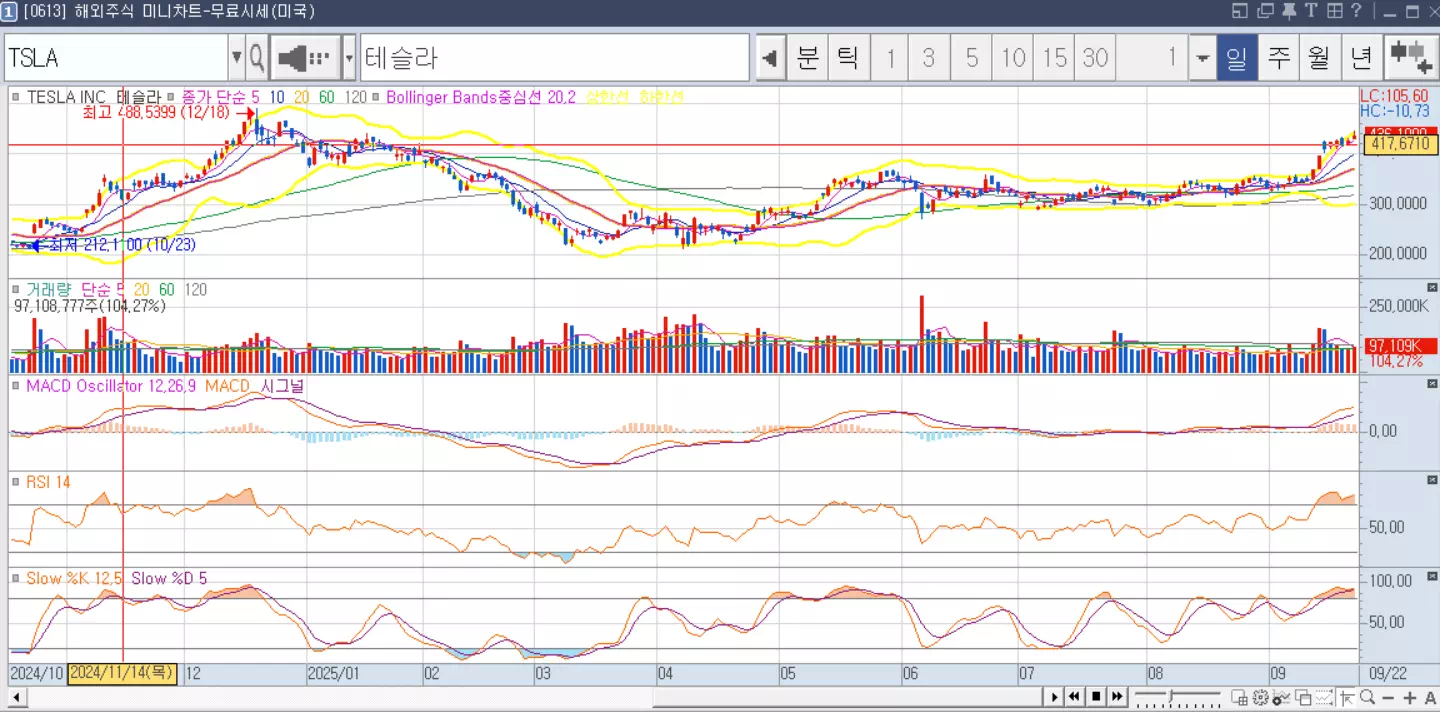Screen dimensions: 1440x712
Task: Click the replay speed slider
Action: click(x=1178, y=697)
